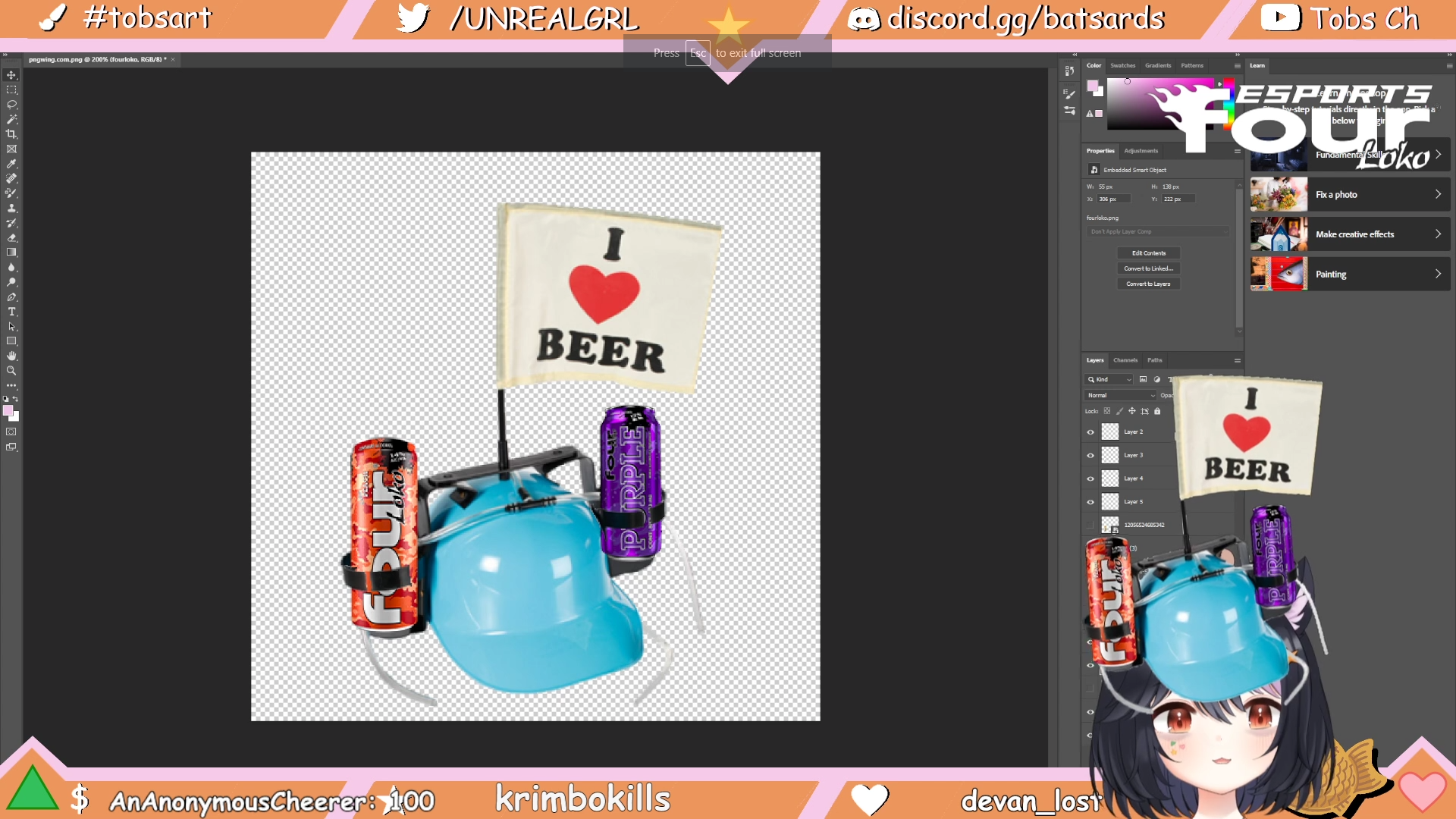This screenshot has height=819, width=1456.
Task: Select the Lasso tool
Action: coord(11,105)
